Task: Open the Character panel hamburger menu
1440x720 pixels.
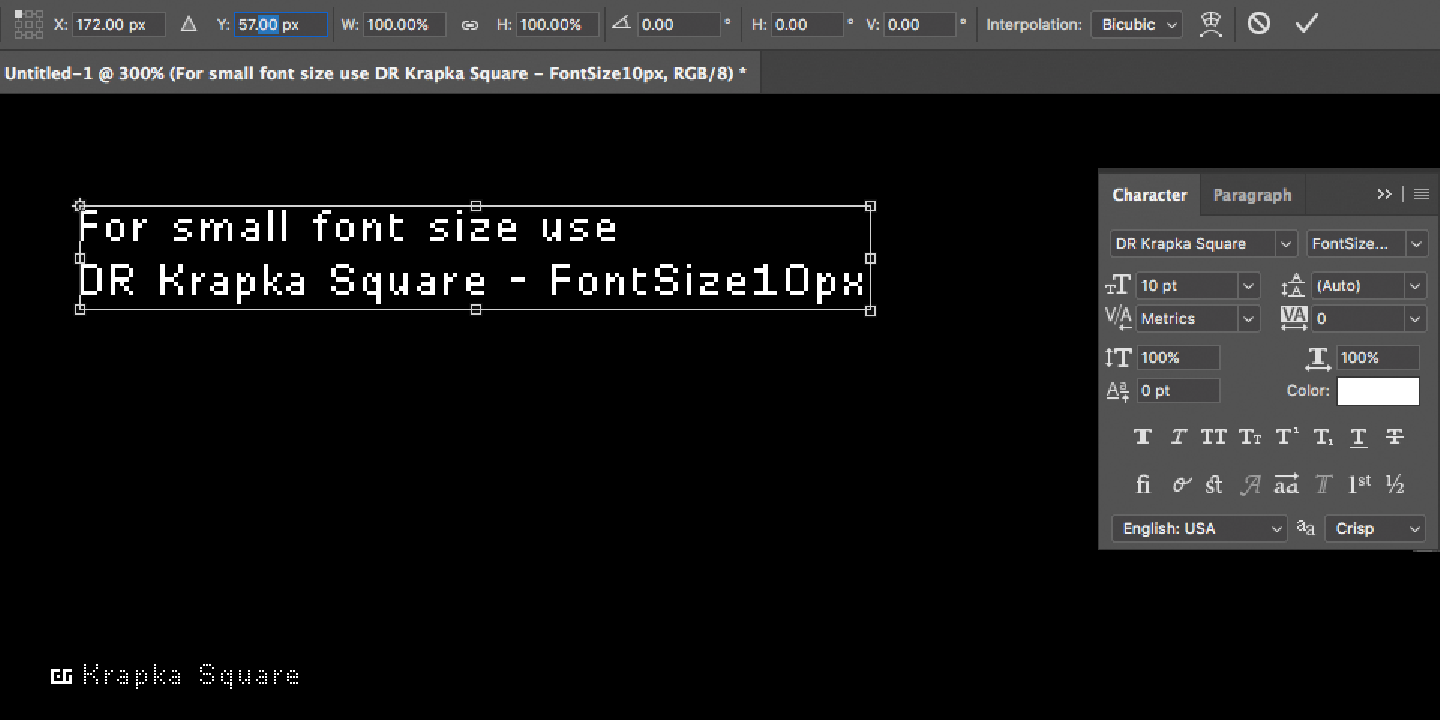Action: coord(1421,194)
